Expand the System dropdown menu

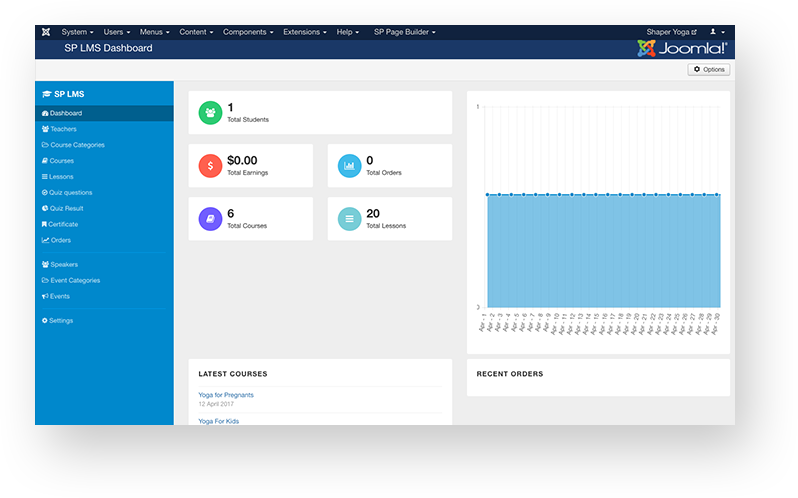[x=77, y=32]
